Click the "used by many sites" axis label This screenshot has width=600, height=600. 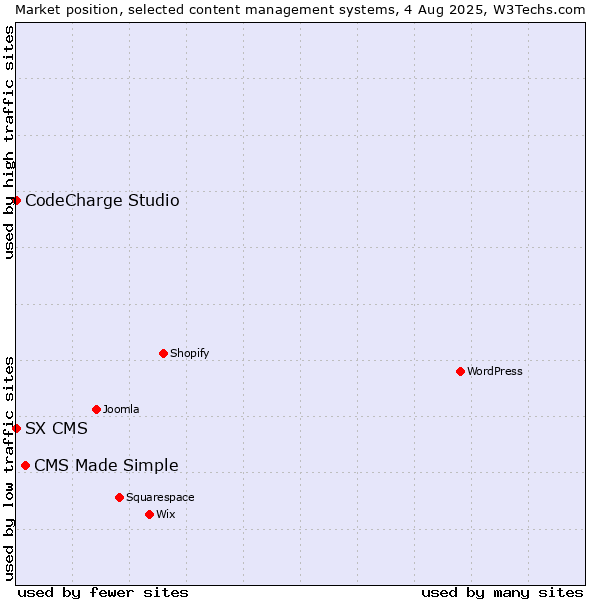coord(502,593)
